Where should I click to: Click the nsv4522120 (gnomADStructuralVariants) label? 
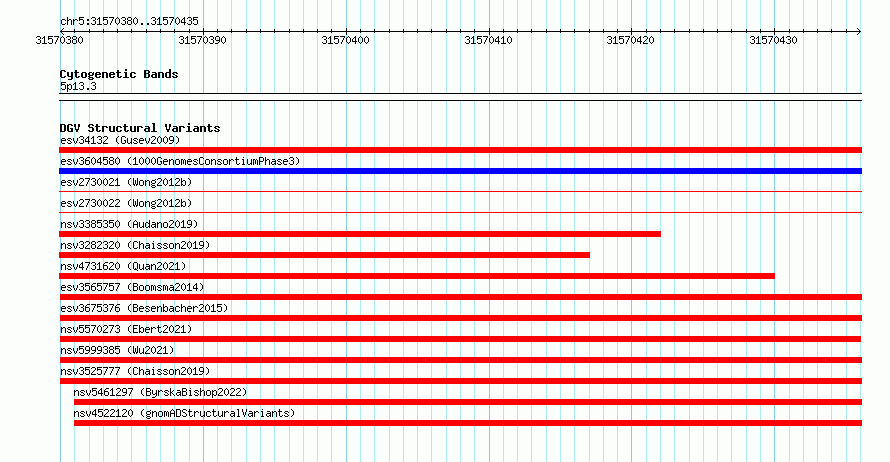184,413
